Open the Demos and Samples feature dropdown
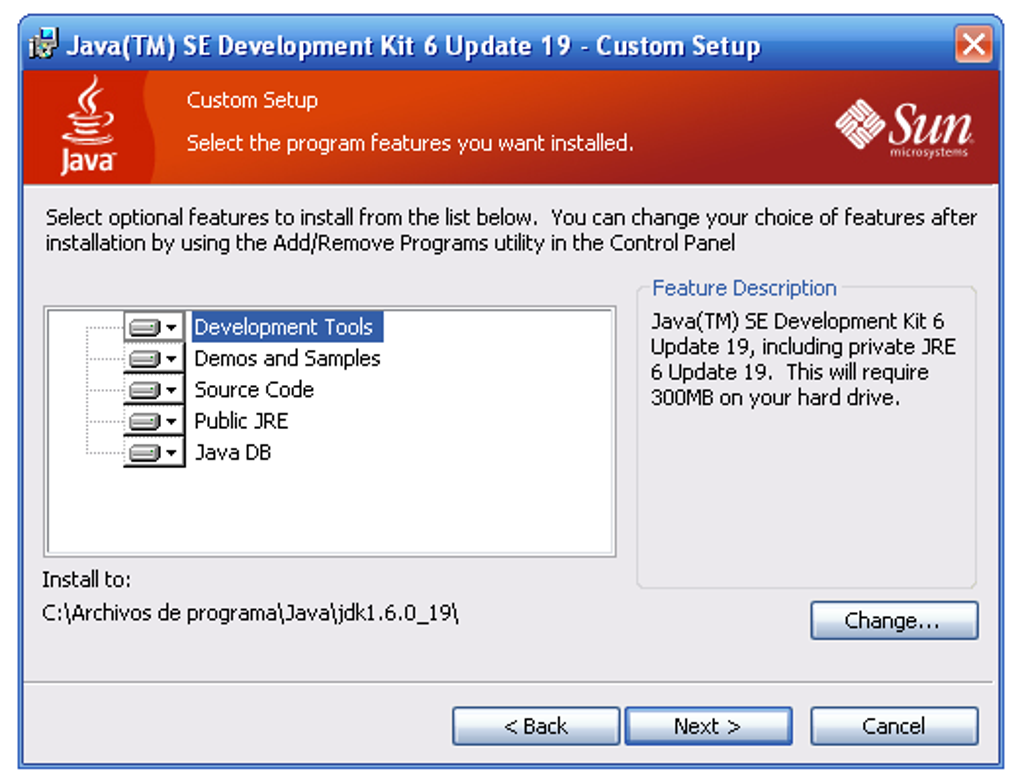The image size is (1020, 775). 172,357
